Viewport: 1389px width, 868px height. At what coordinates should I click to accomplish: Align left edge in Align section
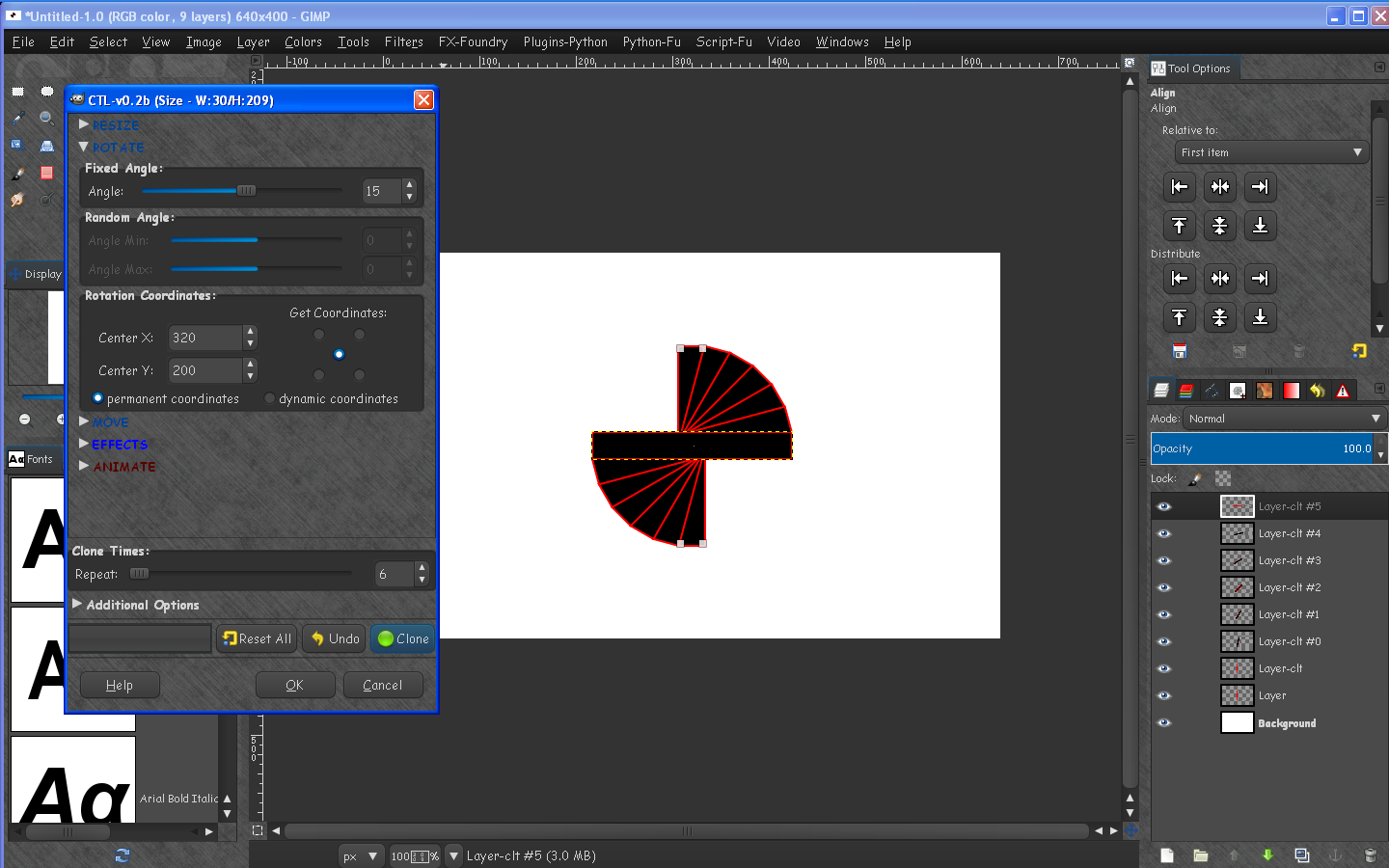[x=1180, y=187]
